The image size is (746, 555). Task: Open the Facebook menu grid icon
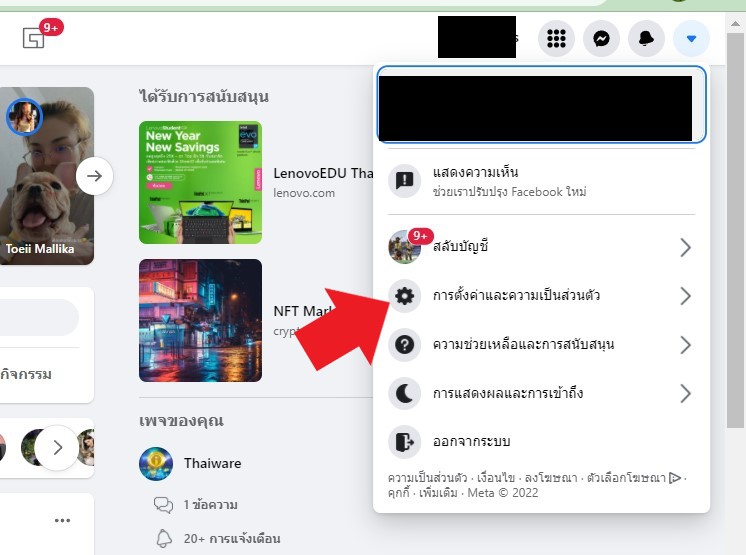556,39
